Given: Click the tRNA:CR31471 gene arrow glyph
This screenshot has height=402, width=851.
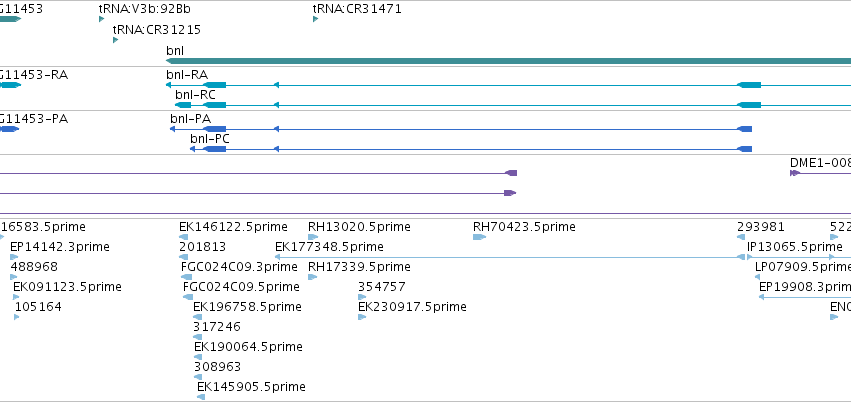Looking at the screenshot, I should tap(315, 20).
